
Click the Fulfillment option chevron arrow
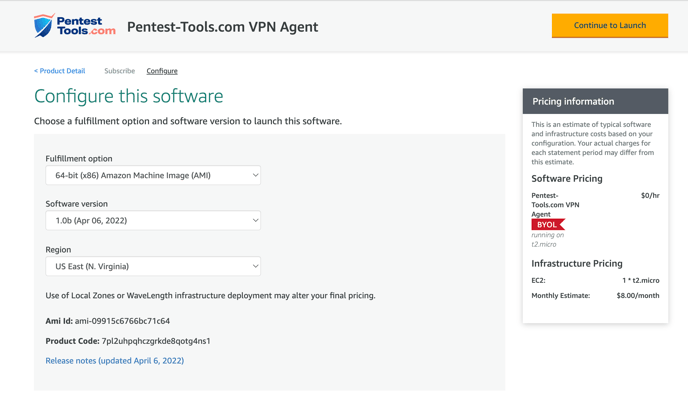point(255,175)
